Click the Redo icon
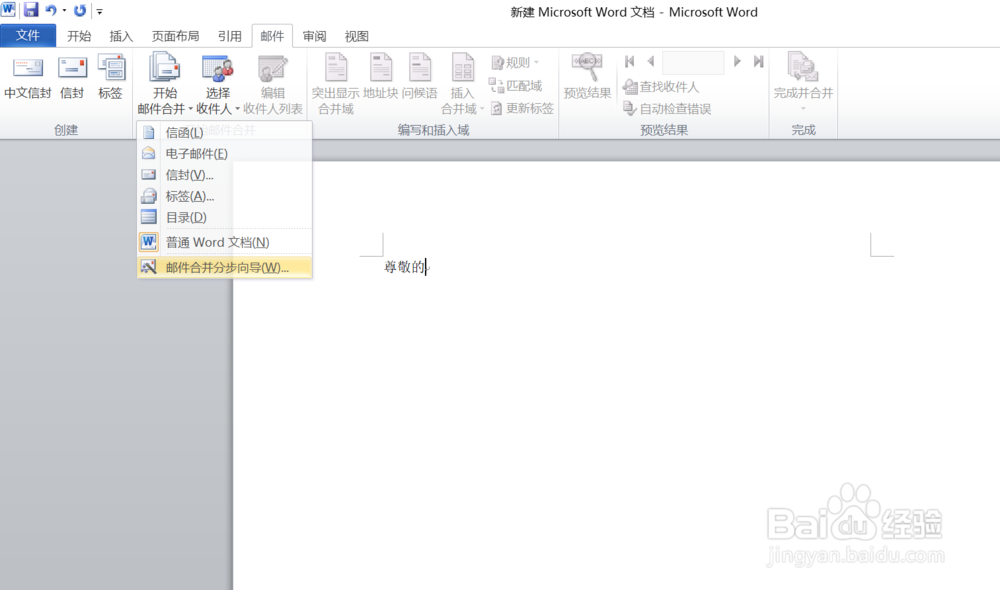Viewport: 1000px width, 590px height. pyautogui.click(x=80, y=10)
